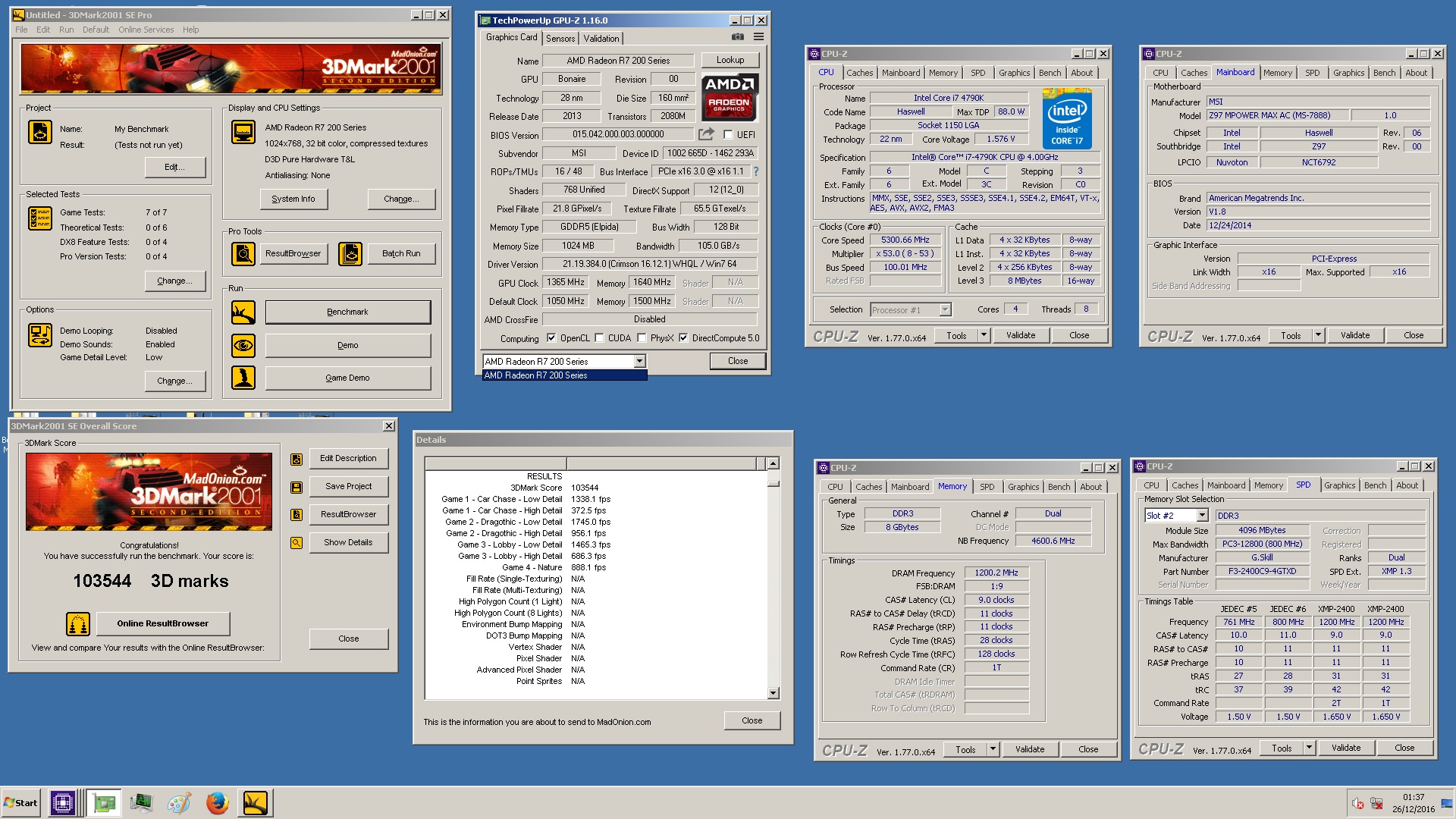Click the Save Project floppy icon
The width and height of the screenshot is (1456, 819).
[x=297, y=487]
